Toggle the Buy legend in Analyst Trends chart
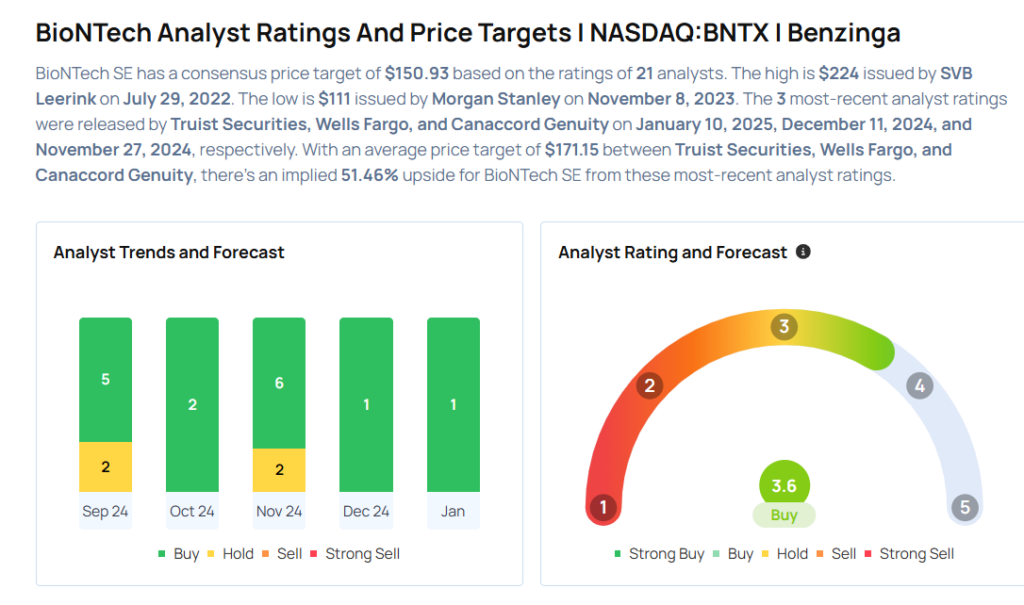Screen dimensions: 1024x605 pyautogui.click(x=179, y=554)
